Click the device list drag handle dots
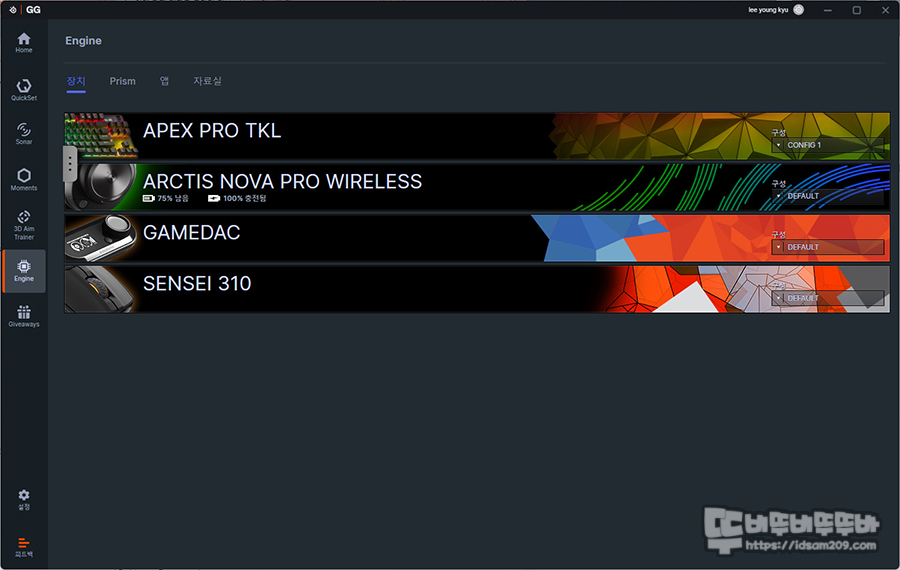Viewport: 900px width, 570px height. pyautogui.click(x=70, y=164)
